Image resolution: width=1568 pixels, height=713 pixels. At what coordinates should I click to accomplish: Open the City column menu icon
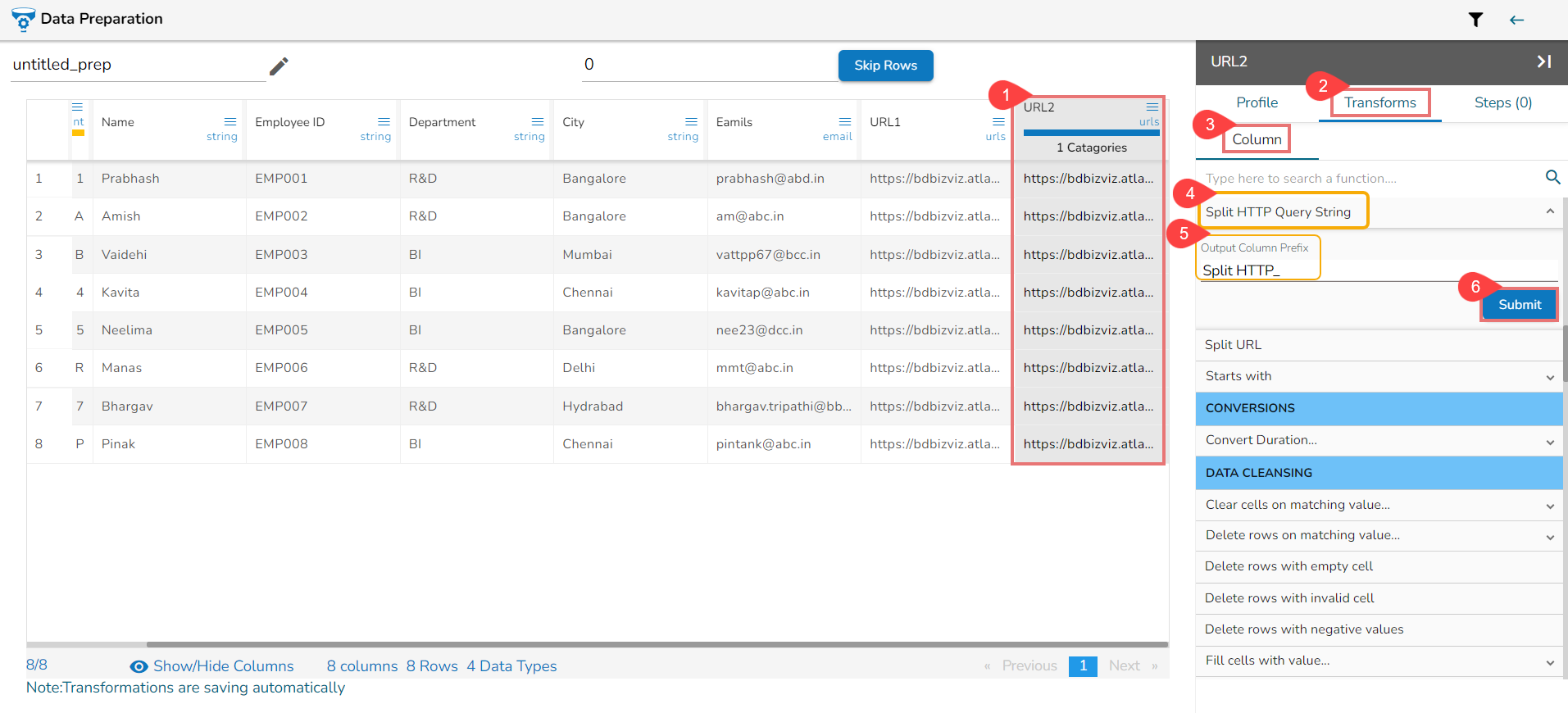(691, 122)
